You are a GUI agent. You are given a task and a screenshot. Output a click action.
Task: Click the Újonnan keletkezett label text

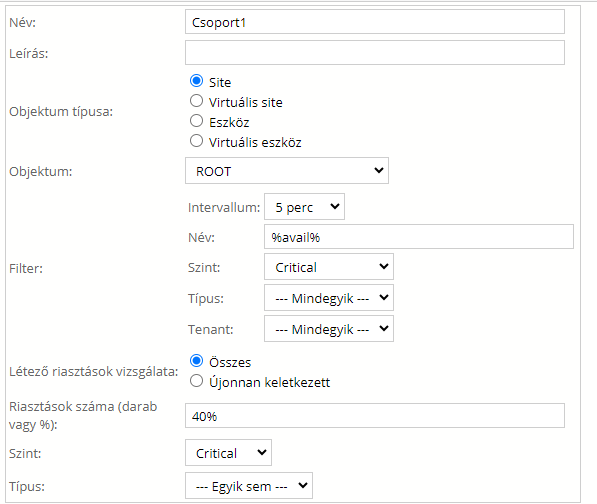tap(269, 382)
